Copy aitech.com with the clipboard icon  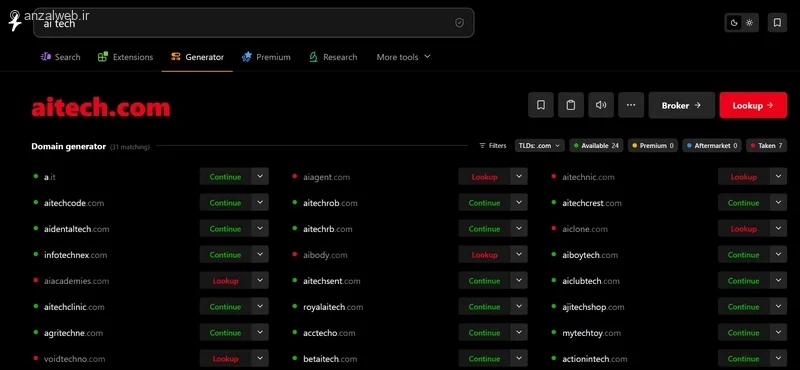click(x=571, y=105)
